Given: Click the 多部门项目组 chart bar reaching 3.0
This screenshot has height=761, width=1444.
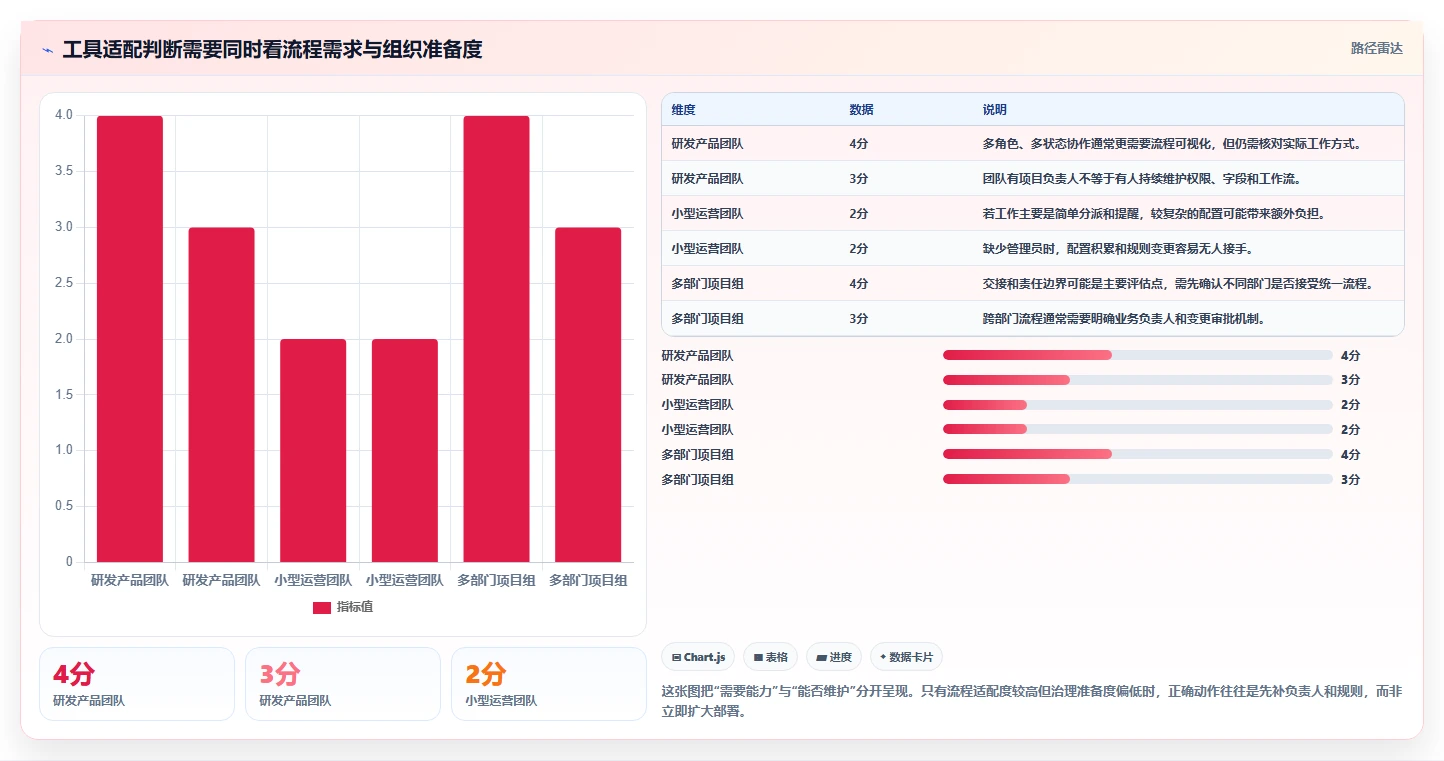Looking at the screenshot, I should (x=588, y=395).
